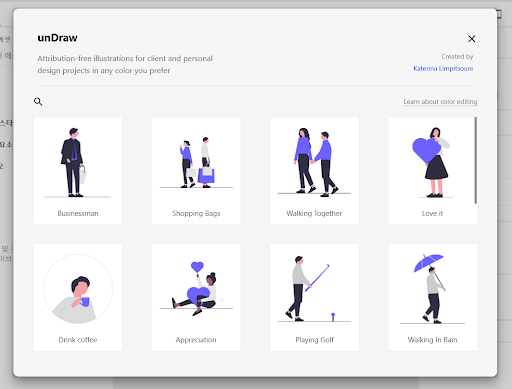Click the Walking Together caption text

click(x=314, y=213)
